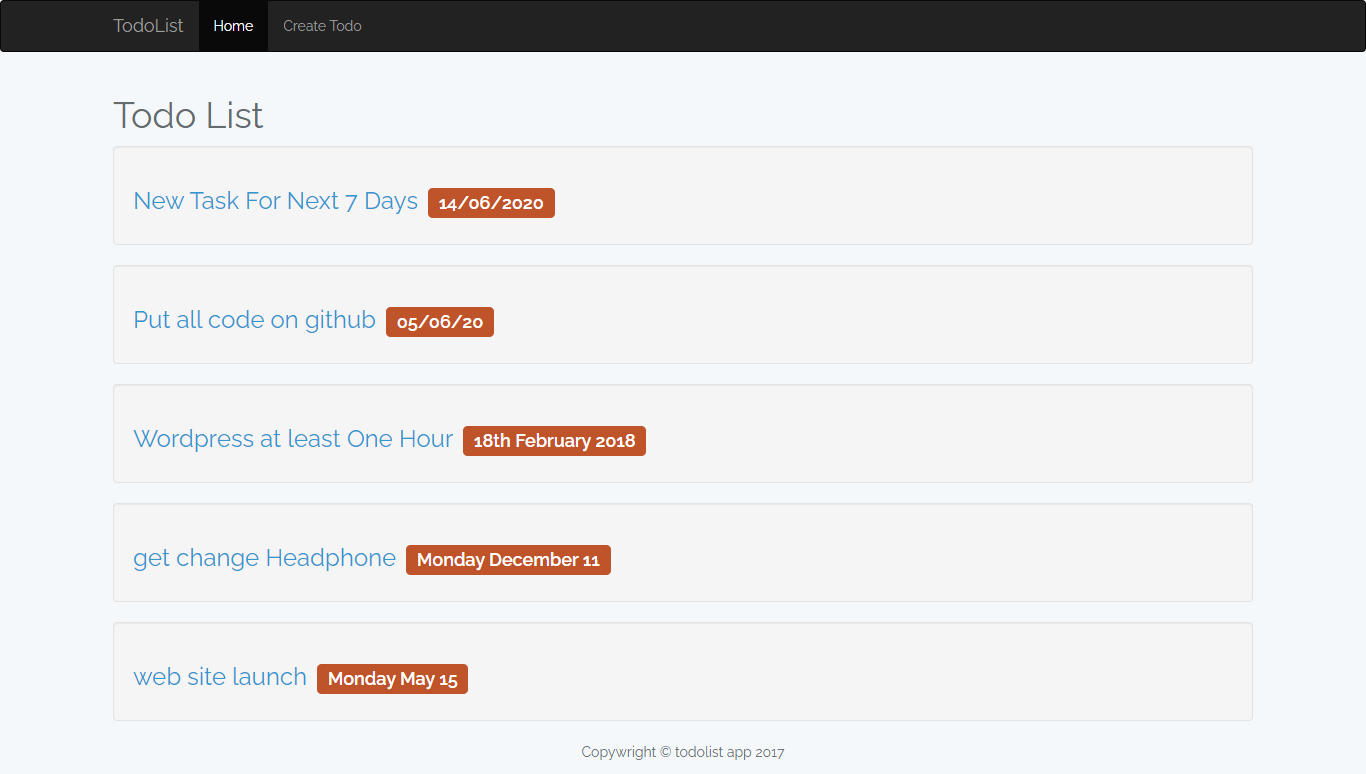Image resolution: width=1366 pixels, height=774 pixels.
Task: Open the 'Put all code on github' todo
Action: 254,320
